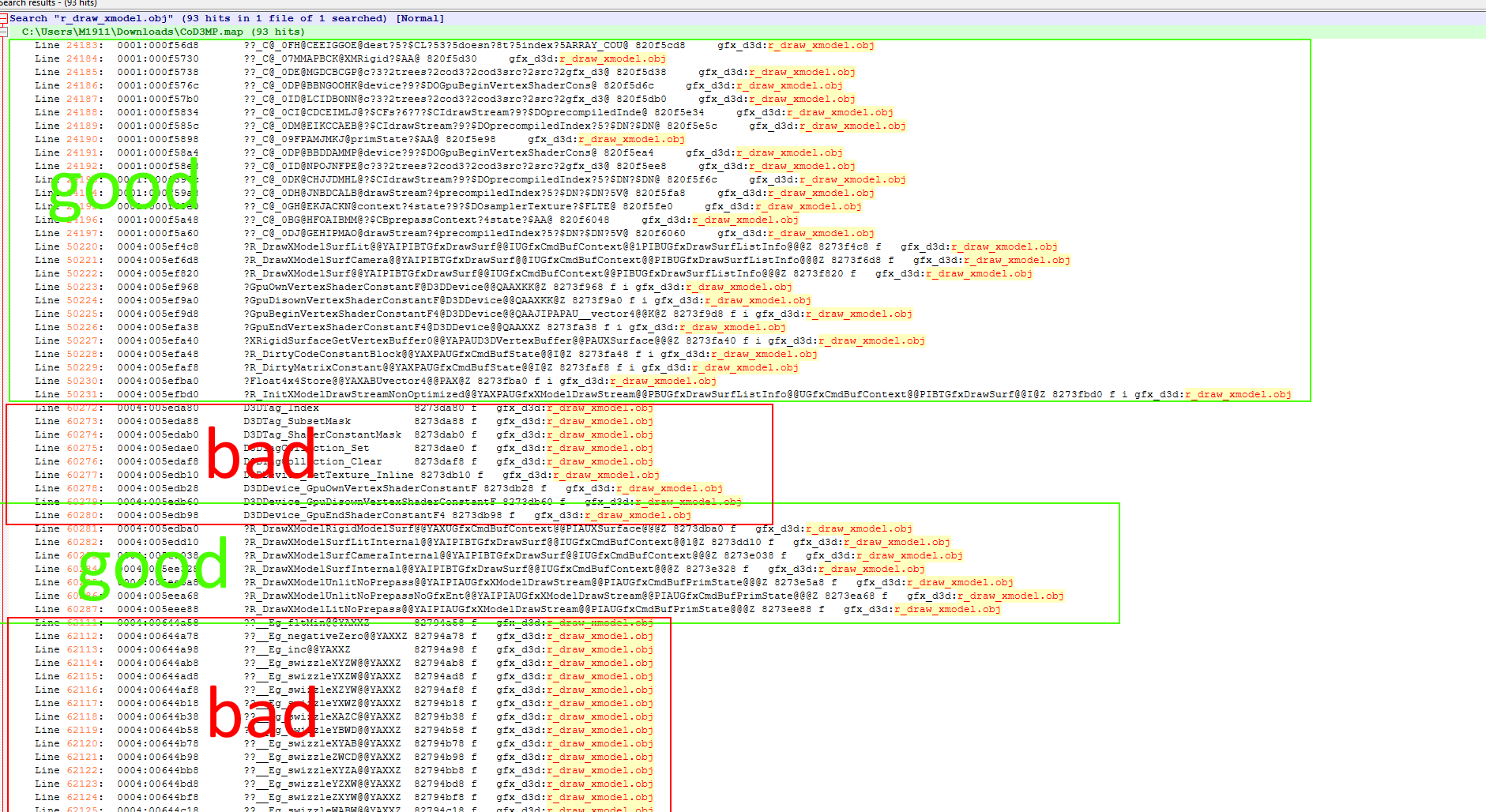Open result Line 50221 R_DrawXModelSurfCamera

pos(552,260)
